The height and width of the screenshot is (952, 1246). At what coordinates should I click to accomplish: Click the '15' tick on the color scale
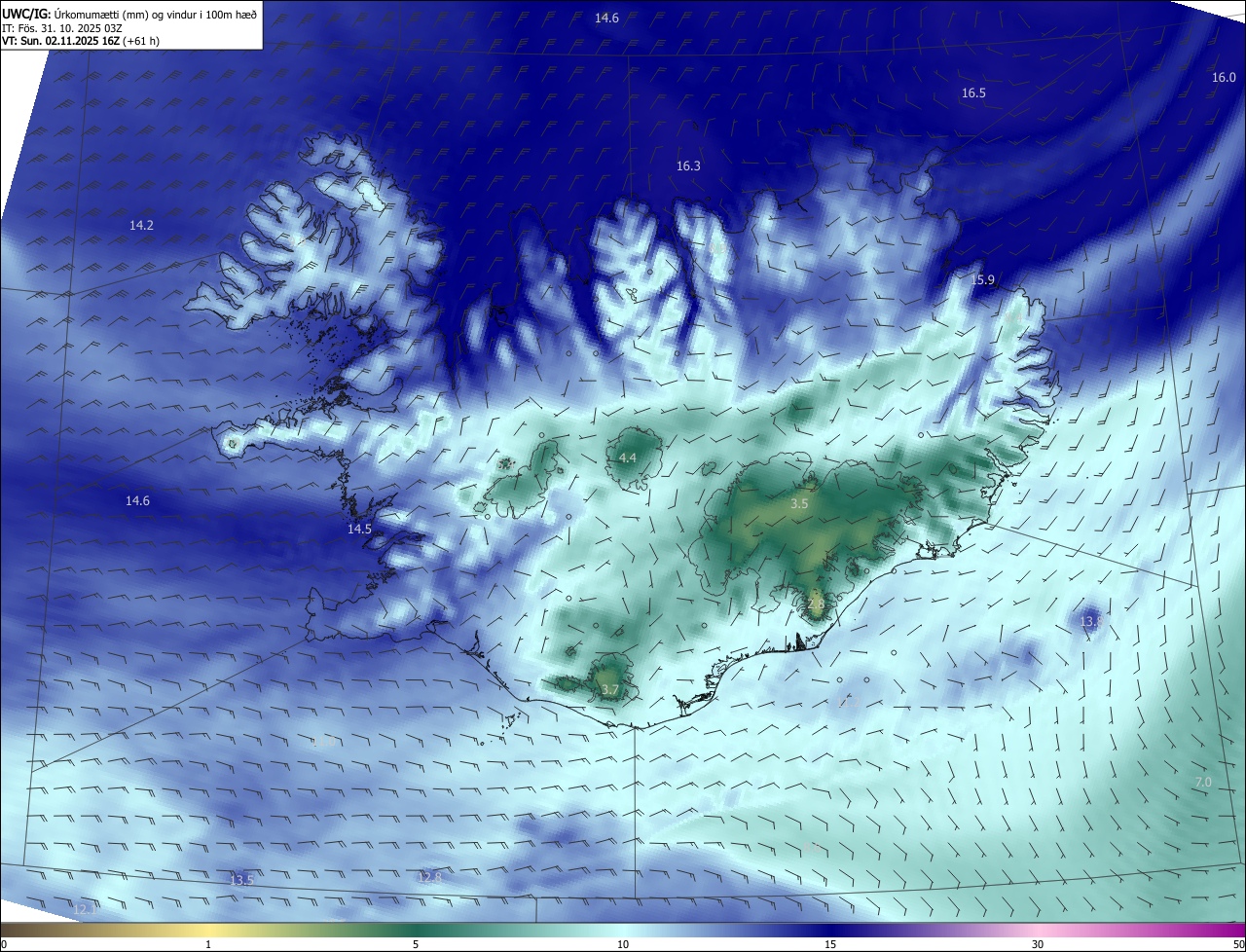(830, 944)
